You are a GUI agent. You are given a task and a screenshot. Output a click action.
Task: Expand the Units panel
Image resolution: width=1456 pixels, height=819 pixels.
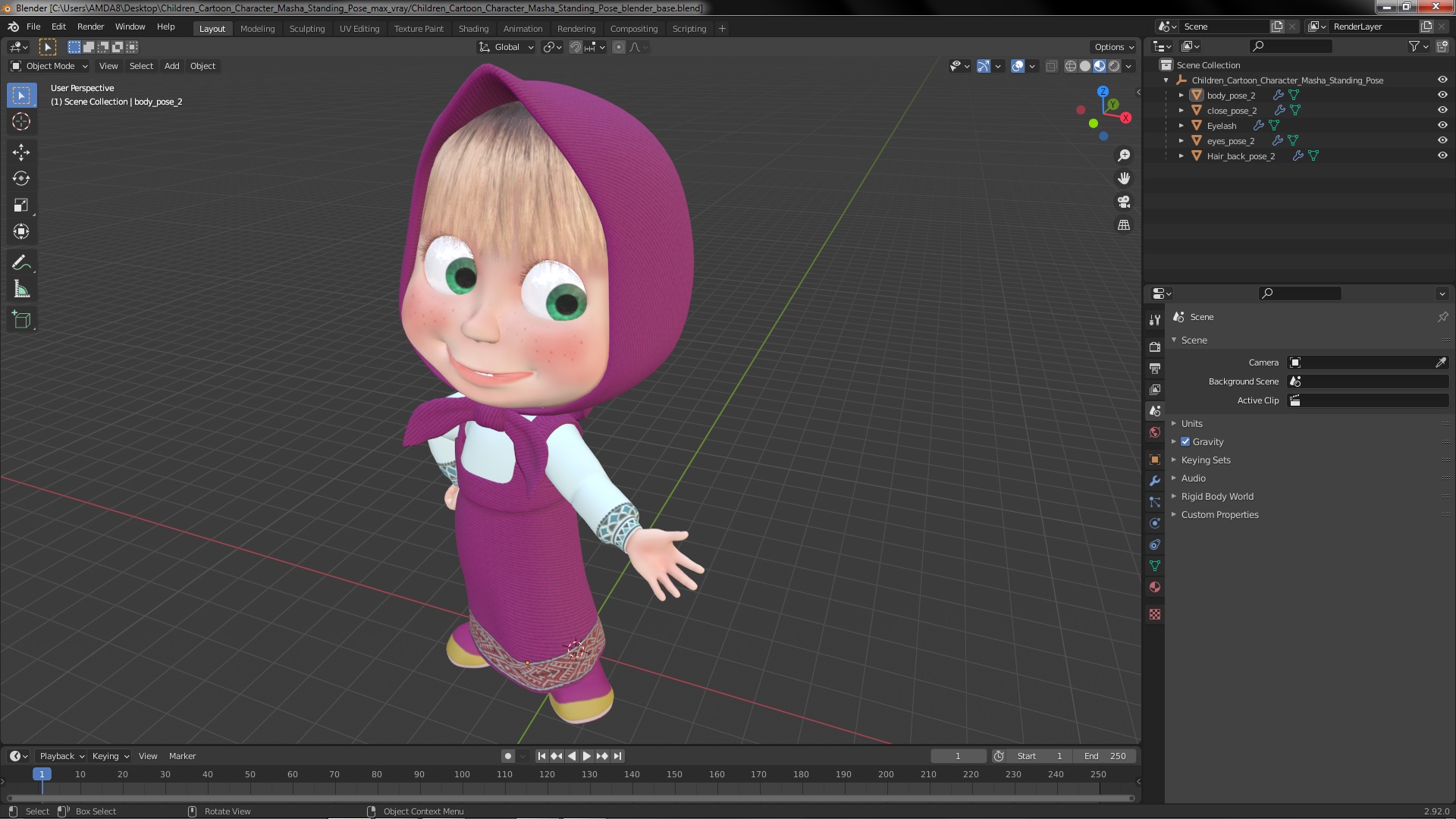[1191, 423]
